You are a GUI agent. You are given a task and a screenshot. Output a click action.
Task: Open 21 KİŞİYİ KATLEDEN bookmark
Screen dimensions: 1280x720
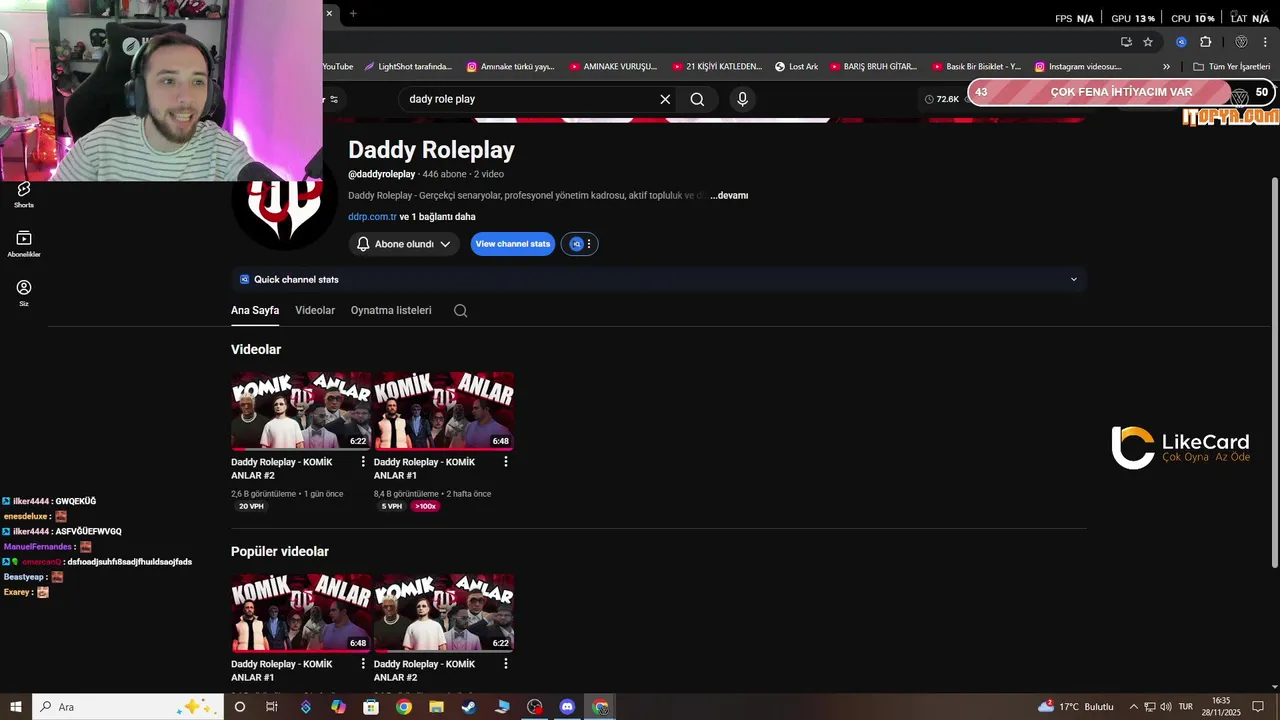717,67
